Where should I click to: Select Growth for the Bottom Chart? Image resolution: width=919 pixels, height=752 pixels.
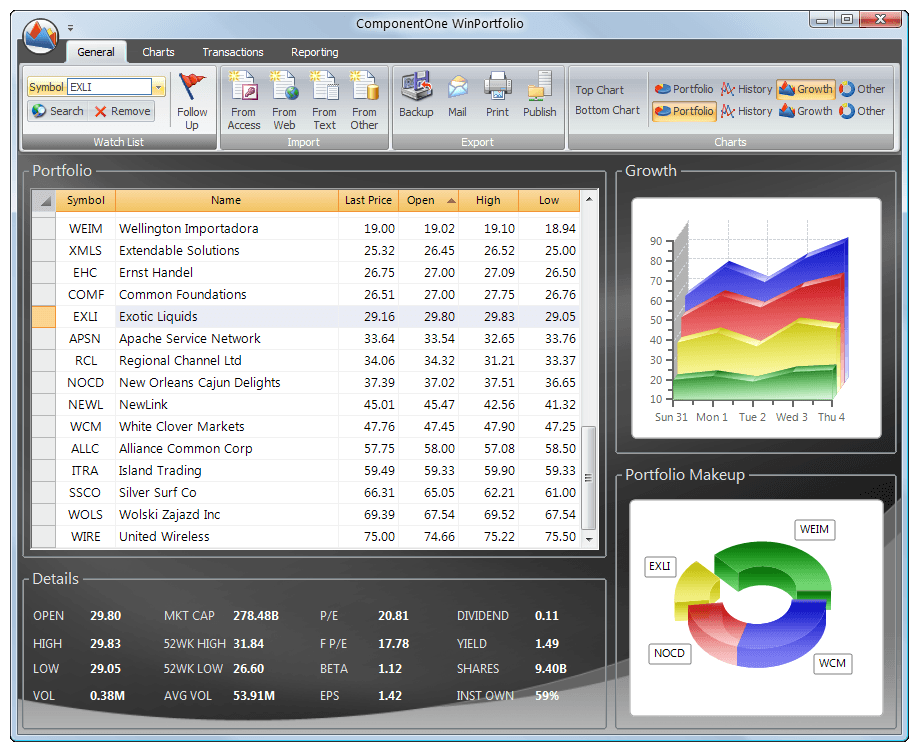(x=806, y=111)
